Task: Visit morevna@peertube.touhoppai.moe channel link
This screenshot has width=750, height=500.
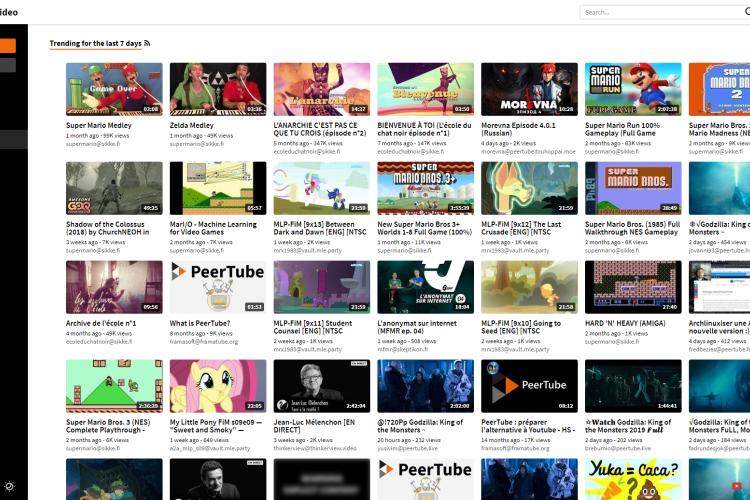Action: 529,152
